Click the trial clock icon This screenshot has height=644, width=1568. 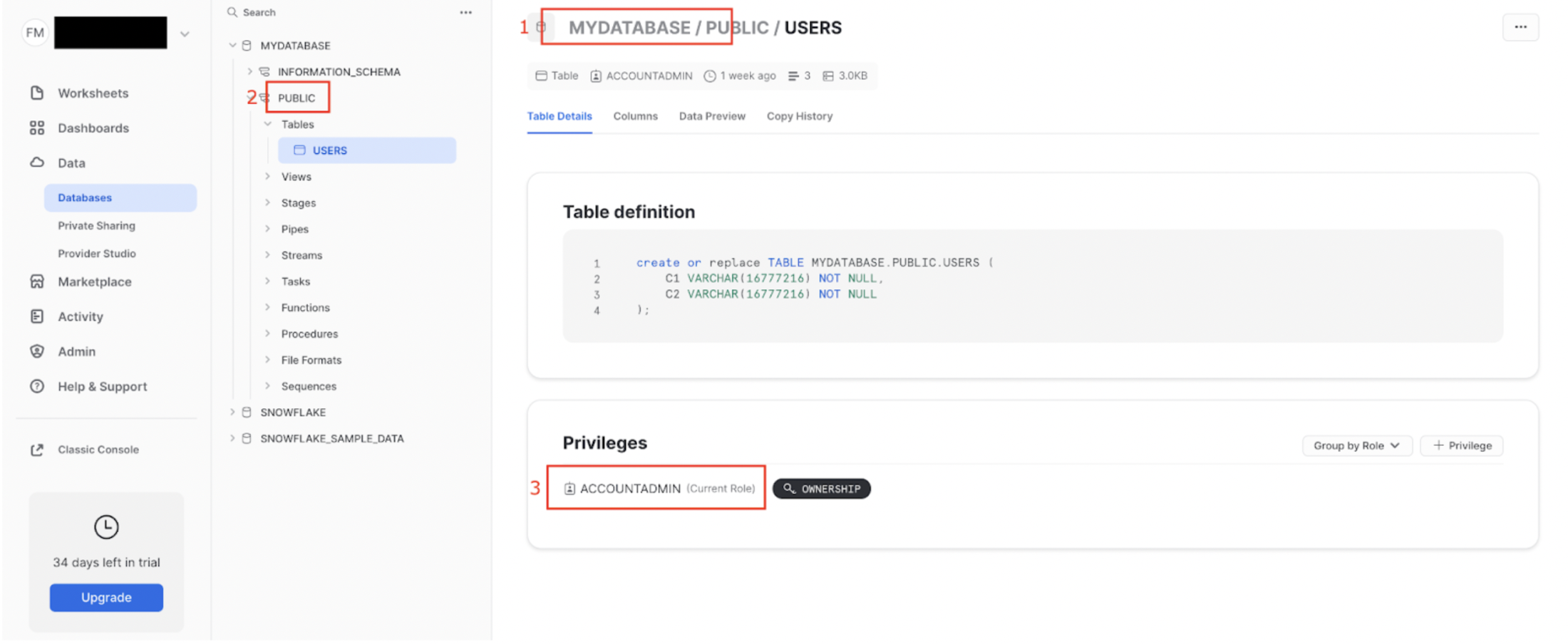point(106,527)
